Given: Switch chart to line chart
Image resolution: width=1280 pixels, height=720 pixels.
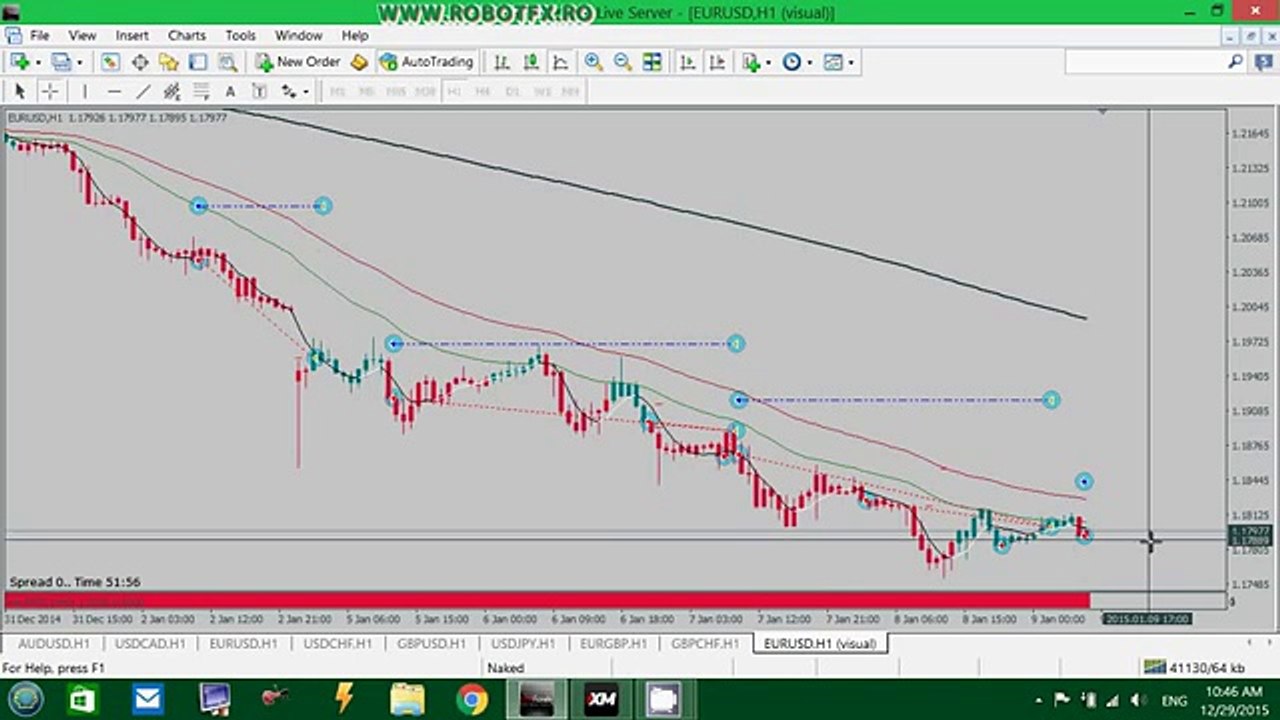Looking at the screenshot, I should click(x=561, y=62).
